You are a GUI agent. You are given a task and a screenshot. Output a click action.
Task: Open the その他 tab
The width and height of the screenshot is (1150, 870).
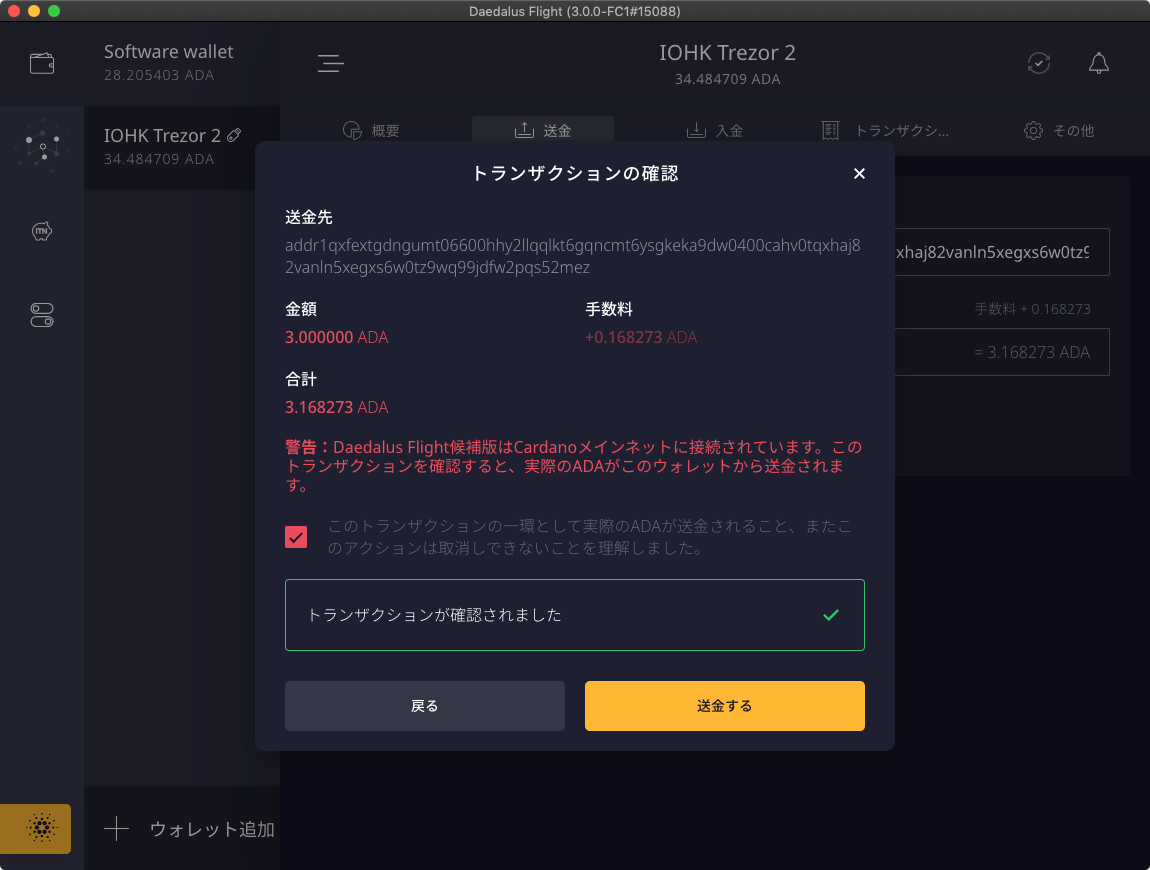pos(1059,131)
